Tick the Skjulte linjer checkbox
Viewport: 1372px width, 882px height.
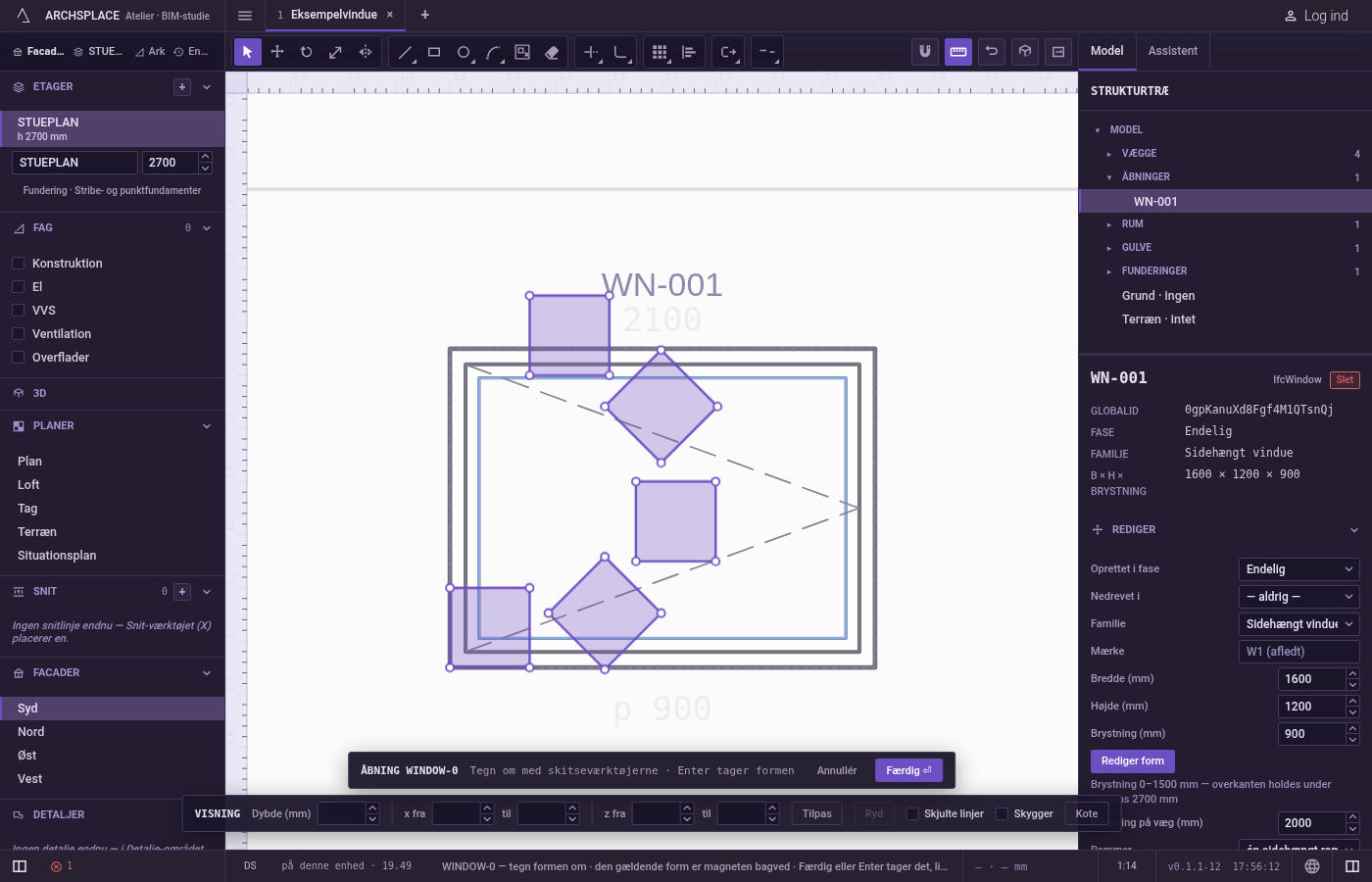pos(912,813)
